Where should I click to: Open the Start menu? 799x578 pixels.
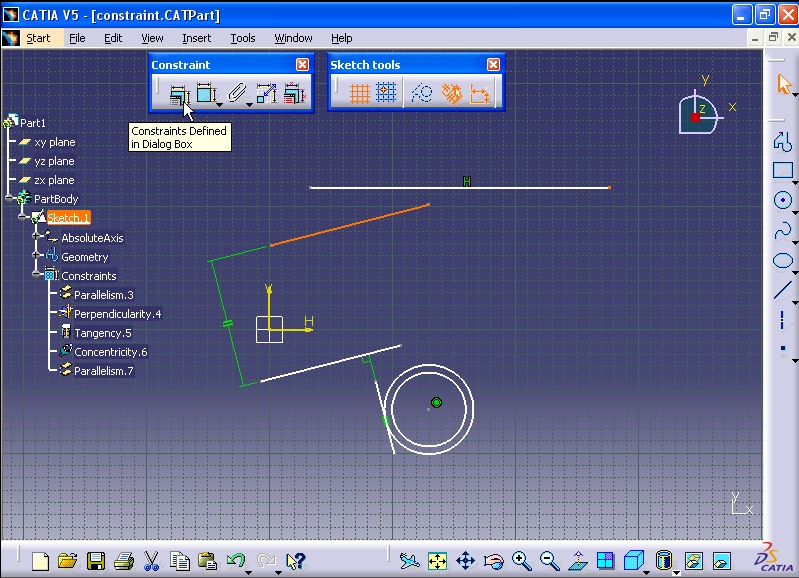(x=38, y=38)
